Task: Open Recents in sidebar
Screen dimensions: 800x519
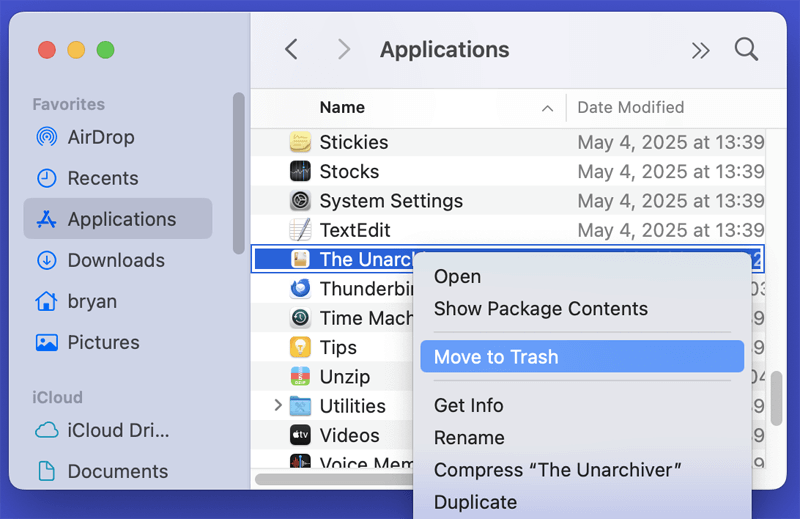Action: [103, 178]
